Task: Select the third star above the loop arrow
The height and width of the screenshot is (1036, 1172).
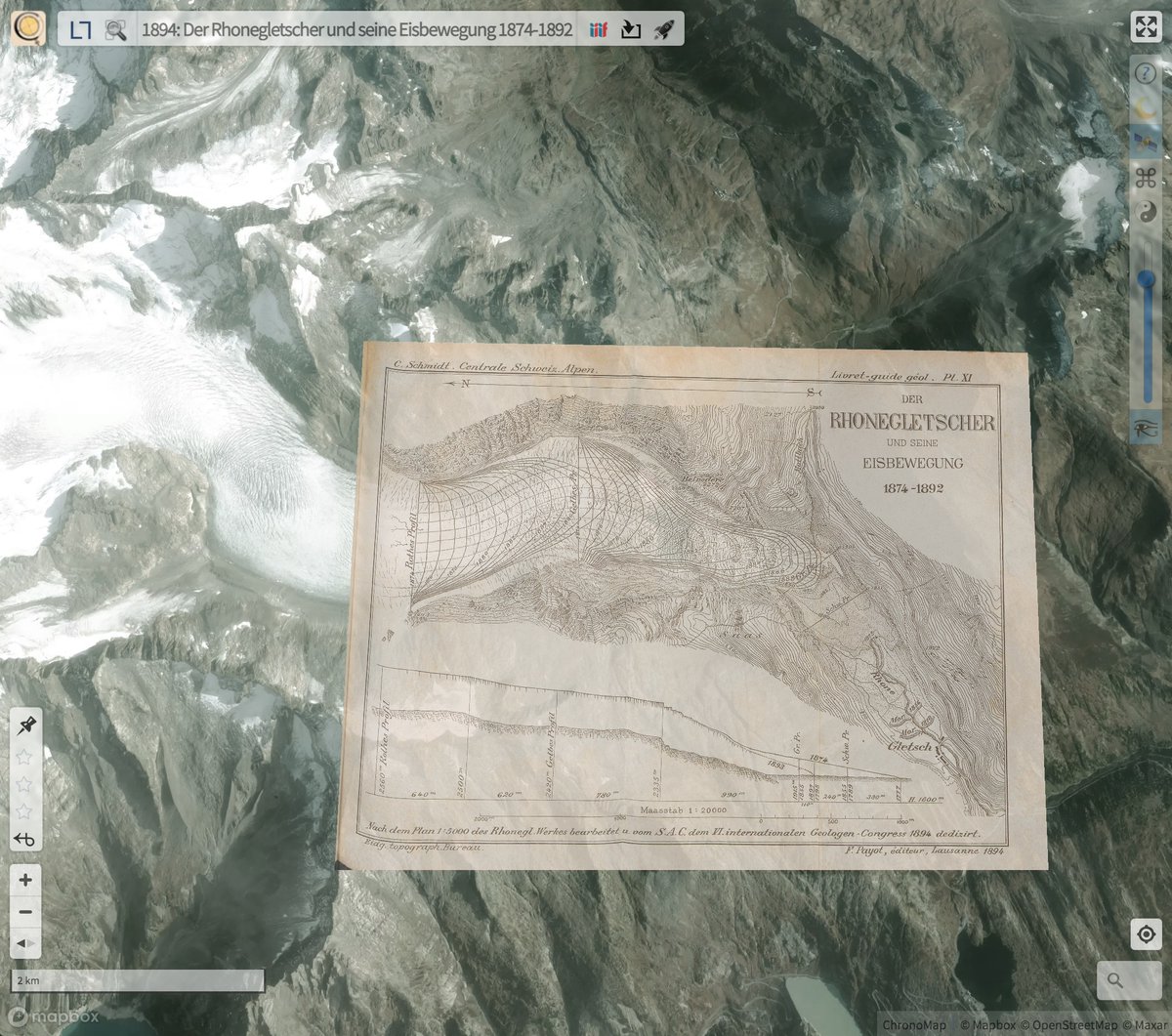Action: 25,810
